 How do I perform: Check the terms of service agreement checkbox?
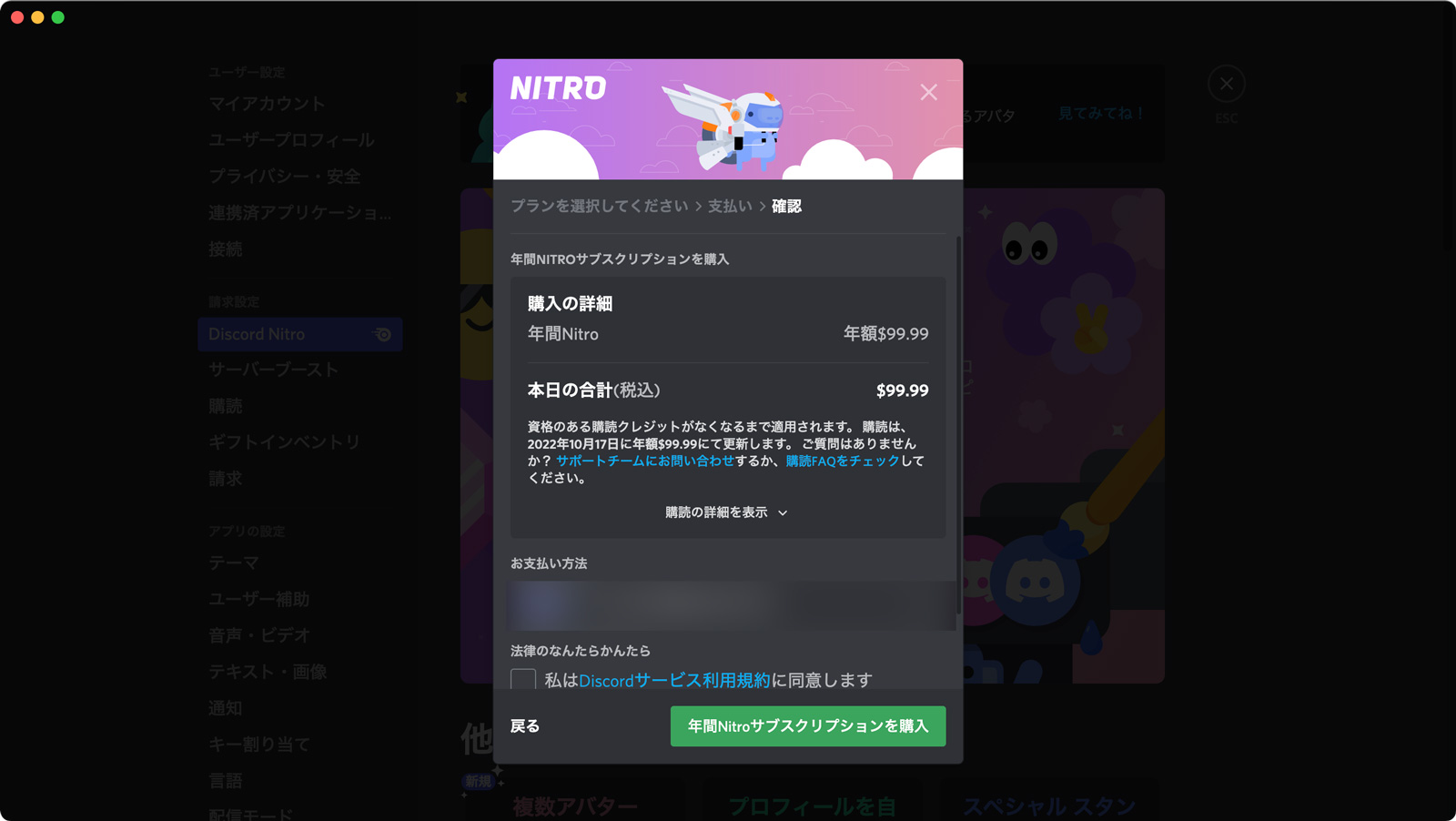tap(523, 679)
